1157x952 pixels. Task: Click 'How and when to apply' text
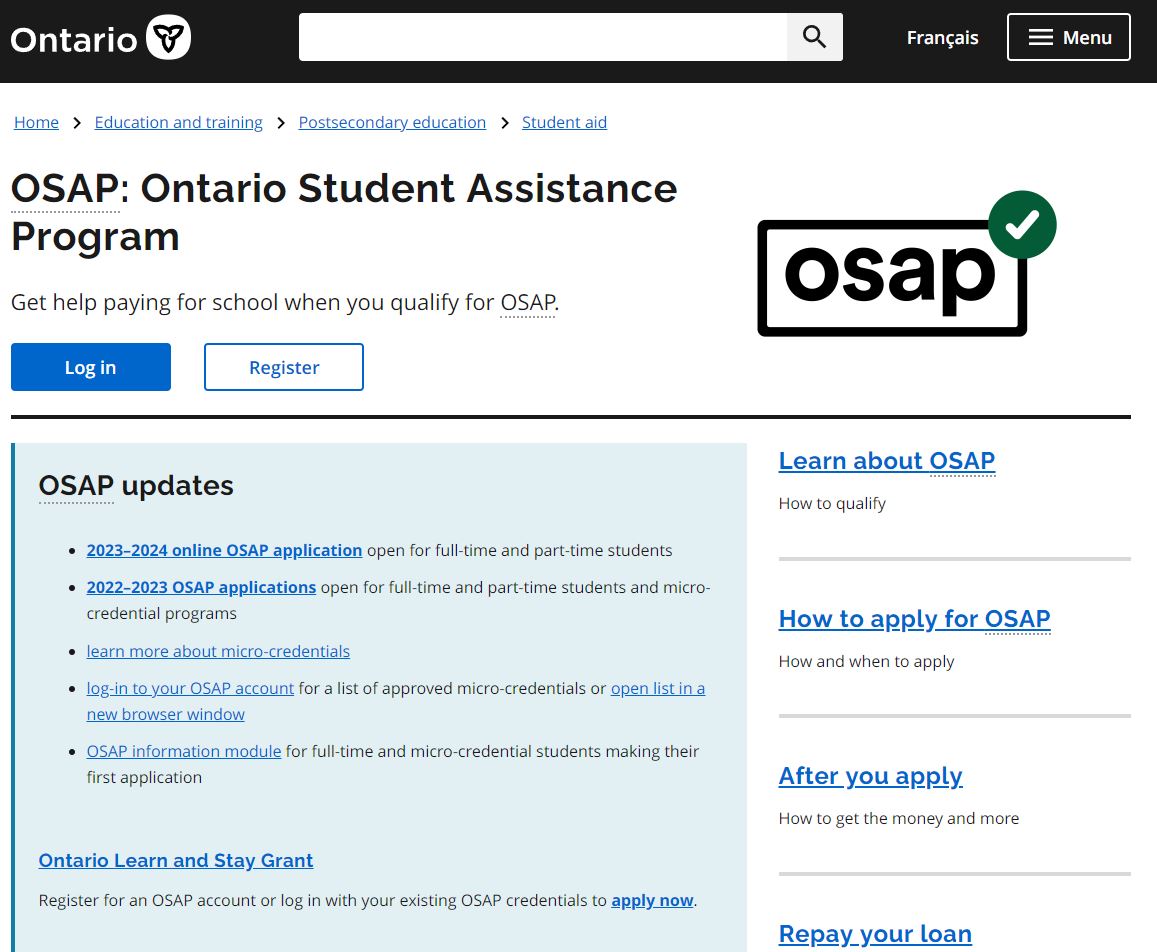[866, 661]
